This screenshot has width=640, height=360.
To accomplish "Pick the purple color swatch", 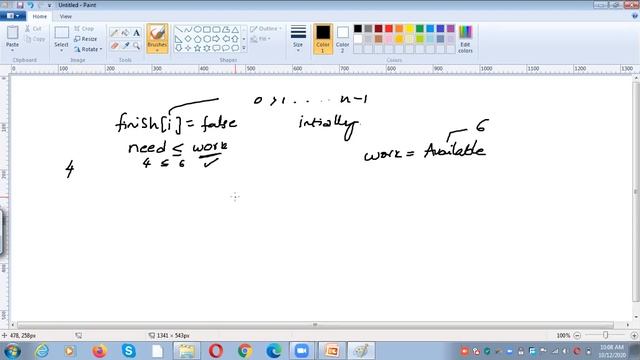I will tap(451, 29).
